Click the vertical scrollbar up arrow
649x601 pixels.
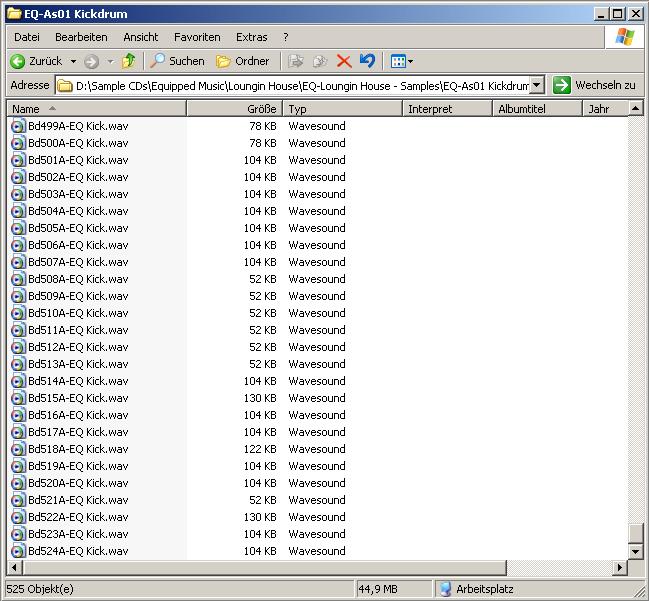point(635,108)
